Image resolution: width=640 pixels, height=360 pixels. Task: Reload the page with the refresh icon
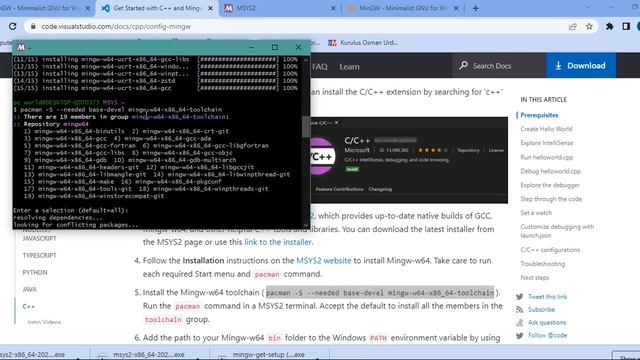[x=13, y=26]
